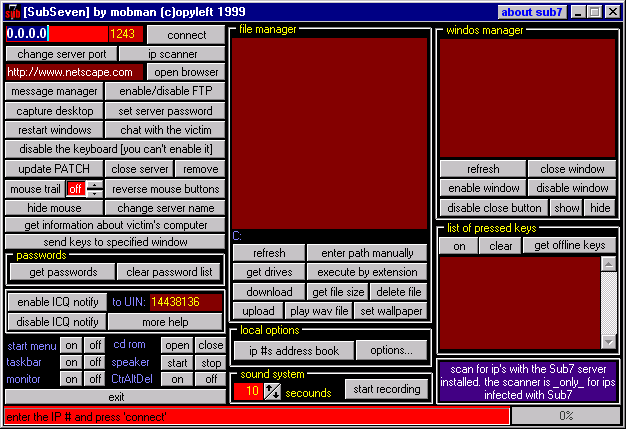Open the local options dialog
626x429 pixels.
[x=391, y=350]
